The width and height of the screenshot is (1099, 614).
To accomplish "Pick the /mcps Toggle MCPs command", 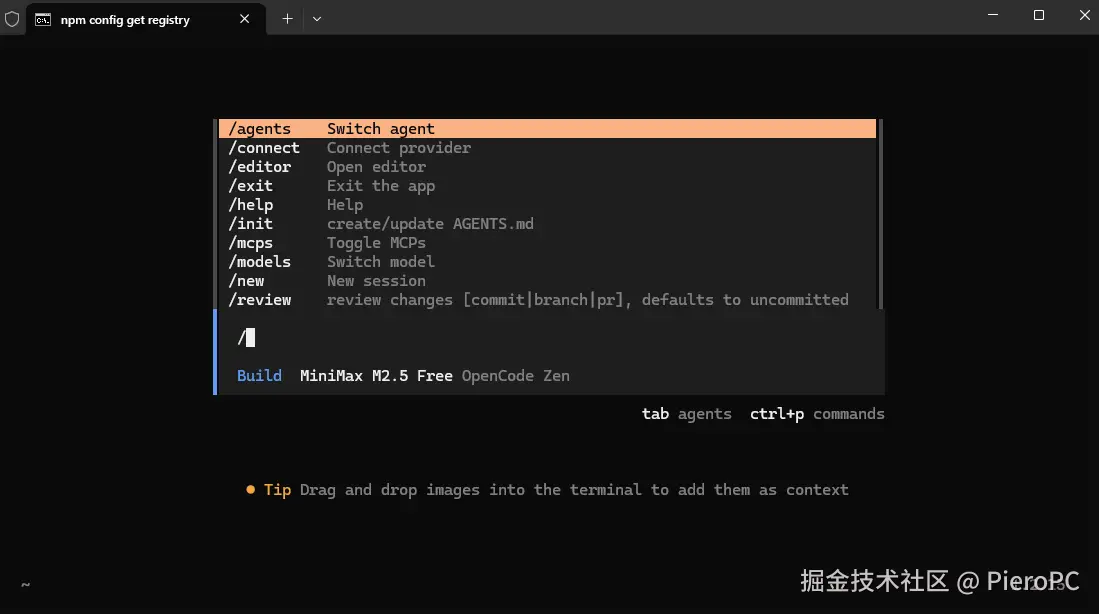I will point(547,243).
